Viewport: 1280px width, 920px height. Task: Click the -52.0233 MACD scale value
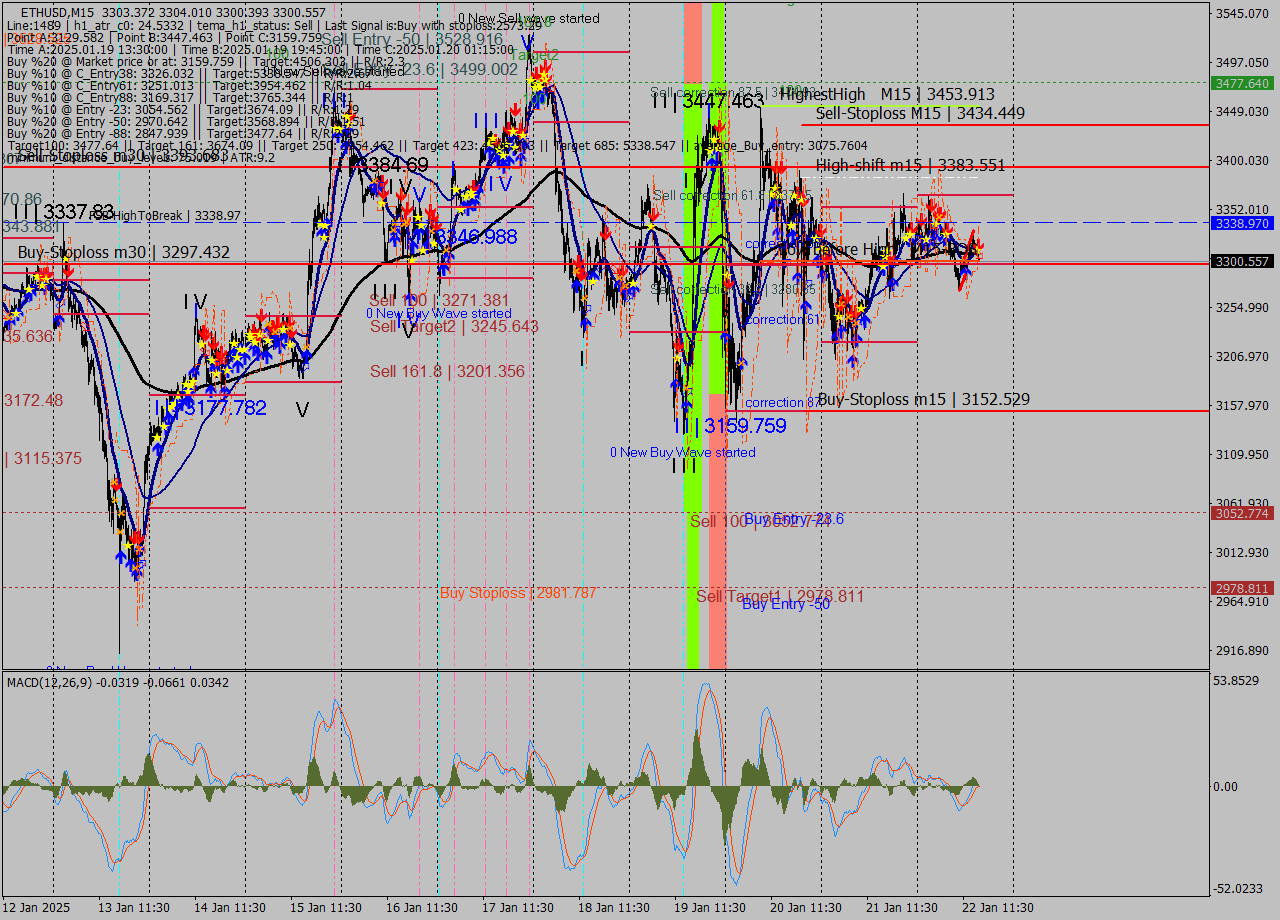[1239, 888]
